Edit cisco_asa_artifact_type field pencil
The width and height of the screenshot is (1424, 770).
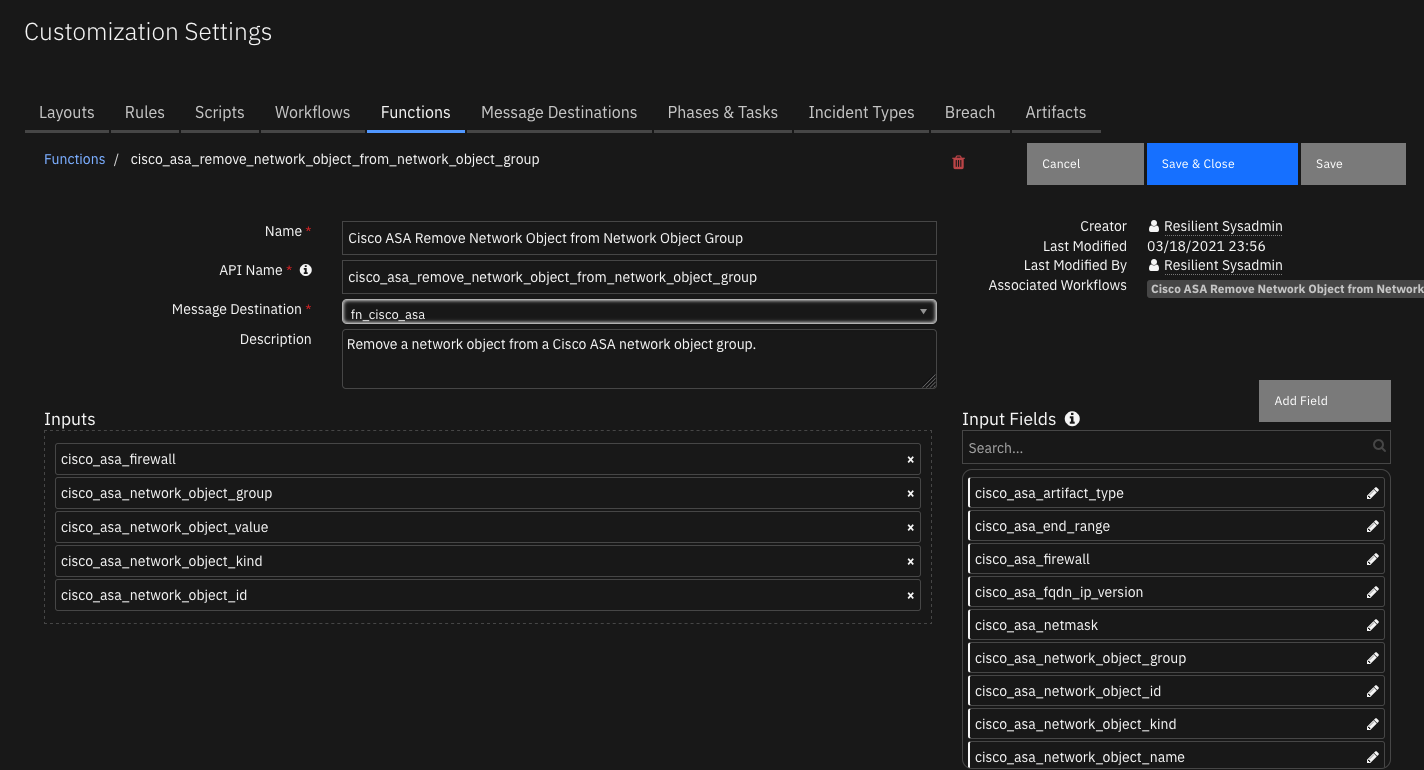1372,493
